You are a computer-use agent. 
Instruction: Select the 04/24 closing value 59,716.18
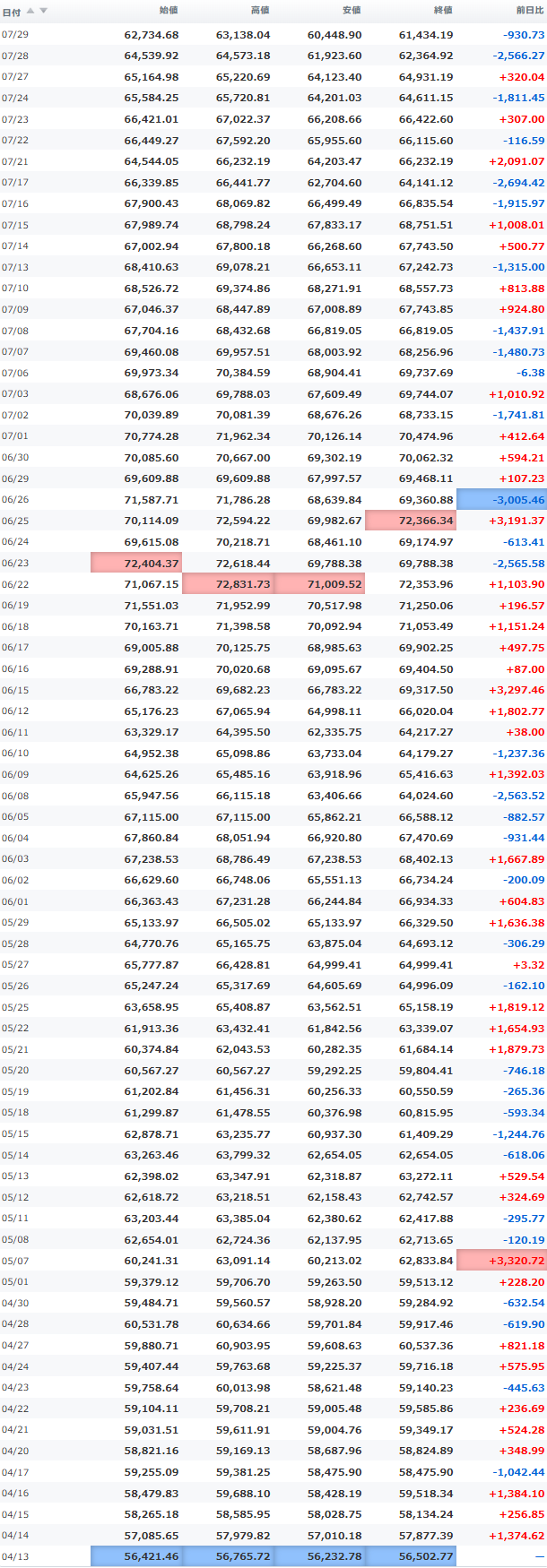426,1366
